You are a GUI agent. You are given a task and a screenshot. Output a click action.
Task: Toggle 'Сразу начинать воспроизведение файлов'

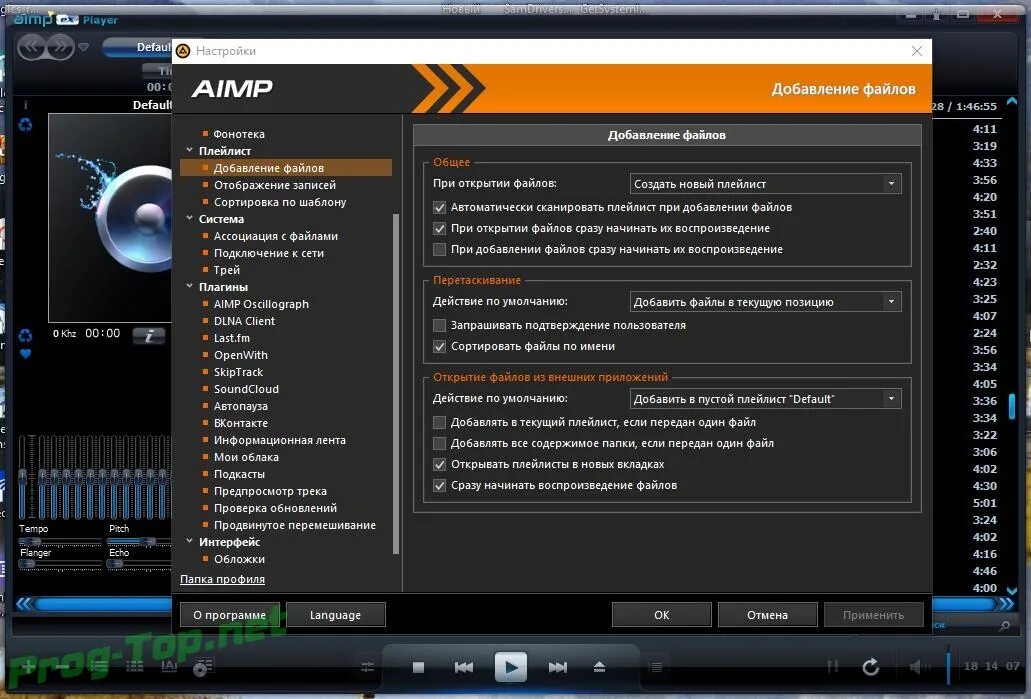pos(439,485)
